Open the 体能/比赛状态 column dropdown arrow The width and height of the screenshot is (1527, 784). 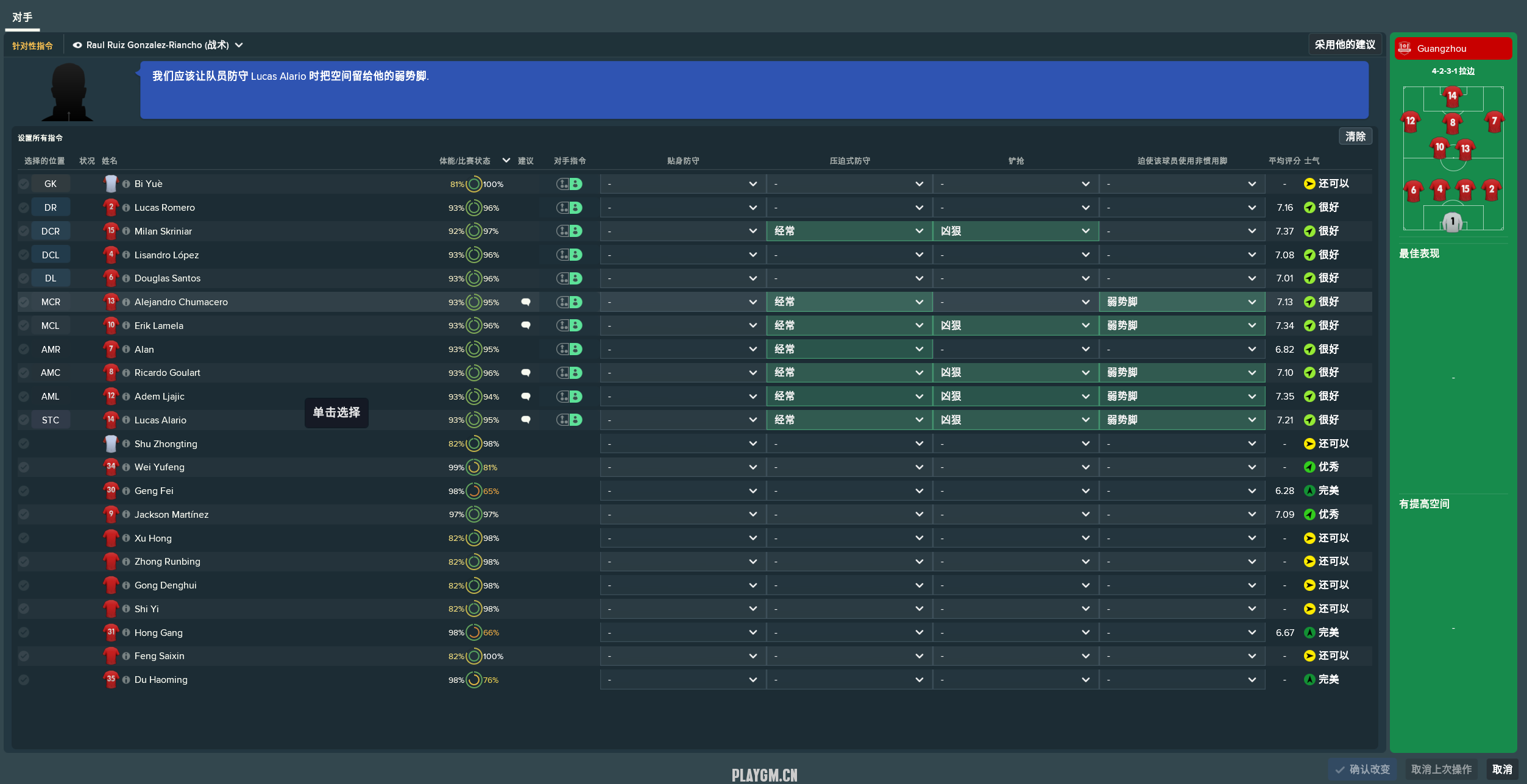pyautogui.click(x=506, y=161)
